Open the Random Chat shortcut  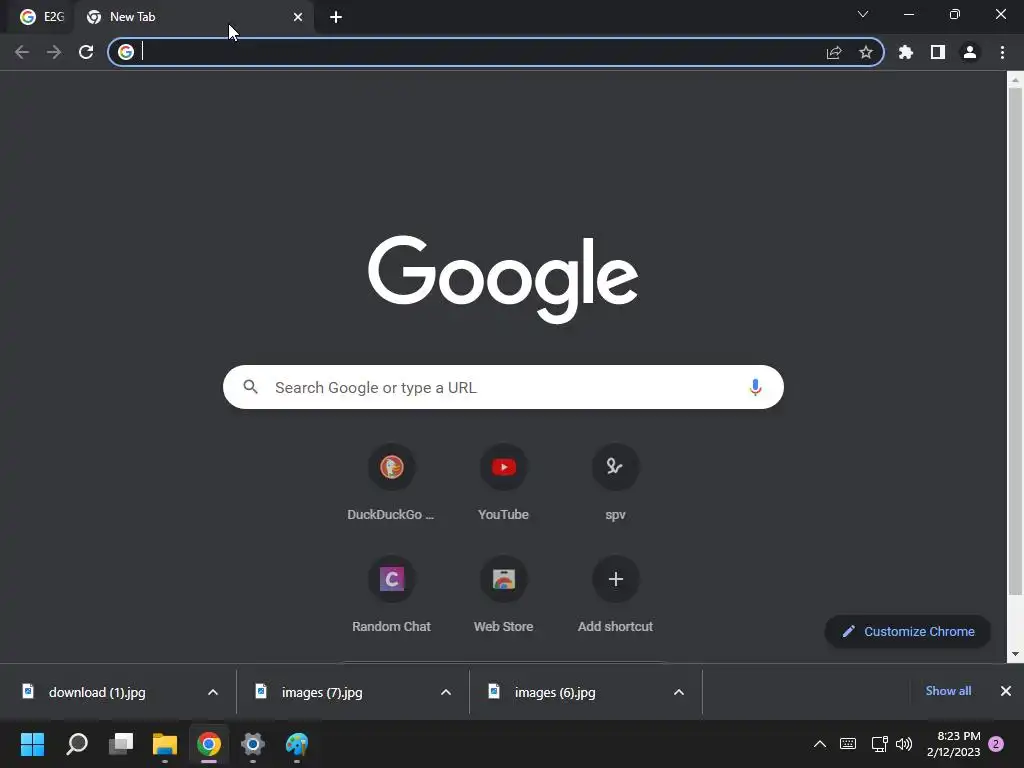pyautogui.click(x=391, y=594)
